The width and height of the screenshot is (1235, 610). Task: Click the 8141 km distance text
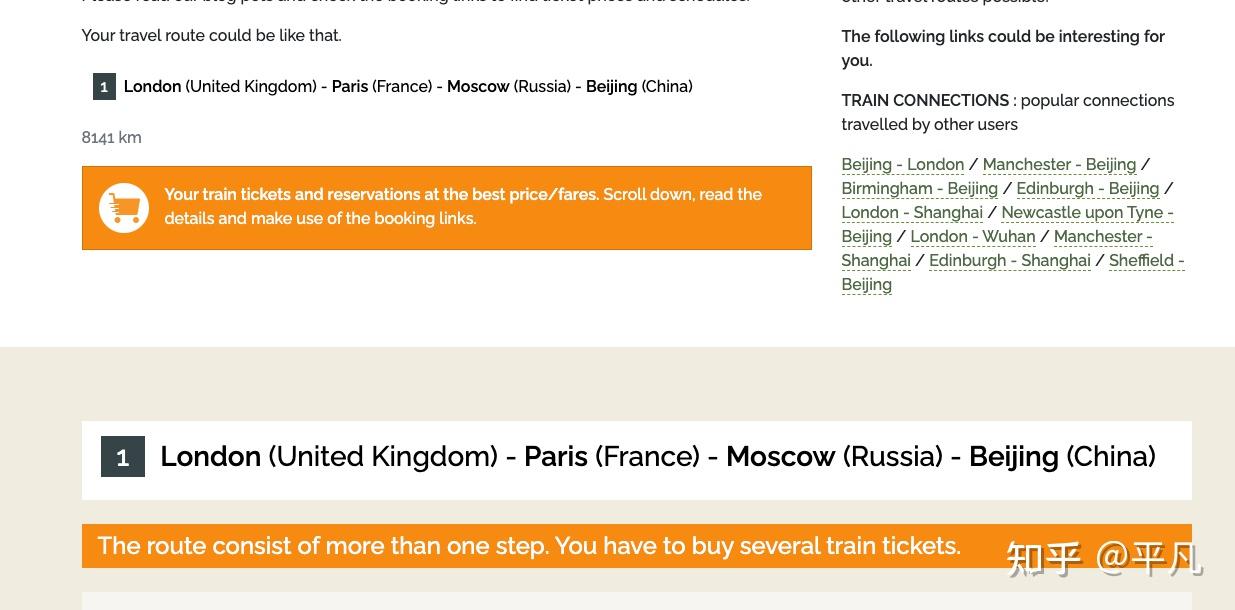(x=111, y=138)
